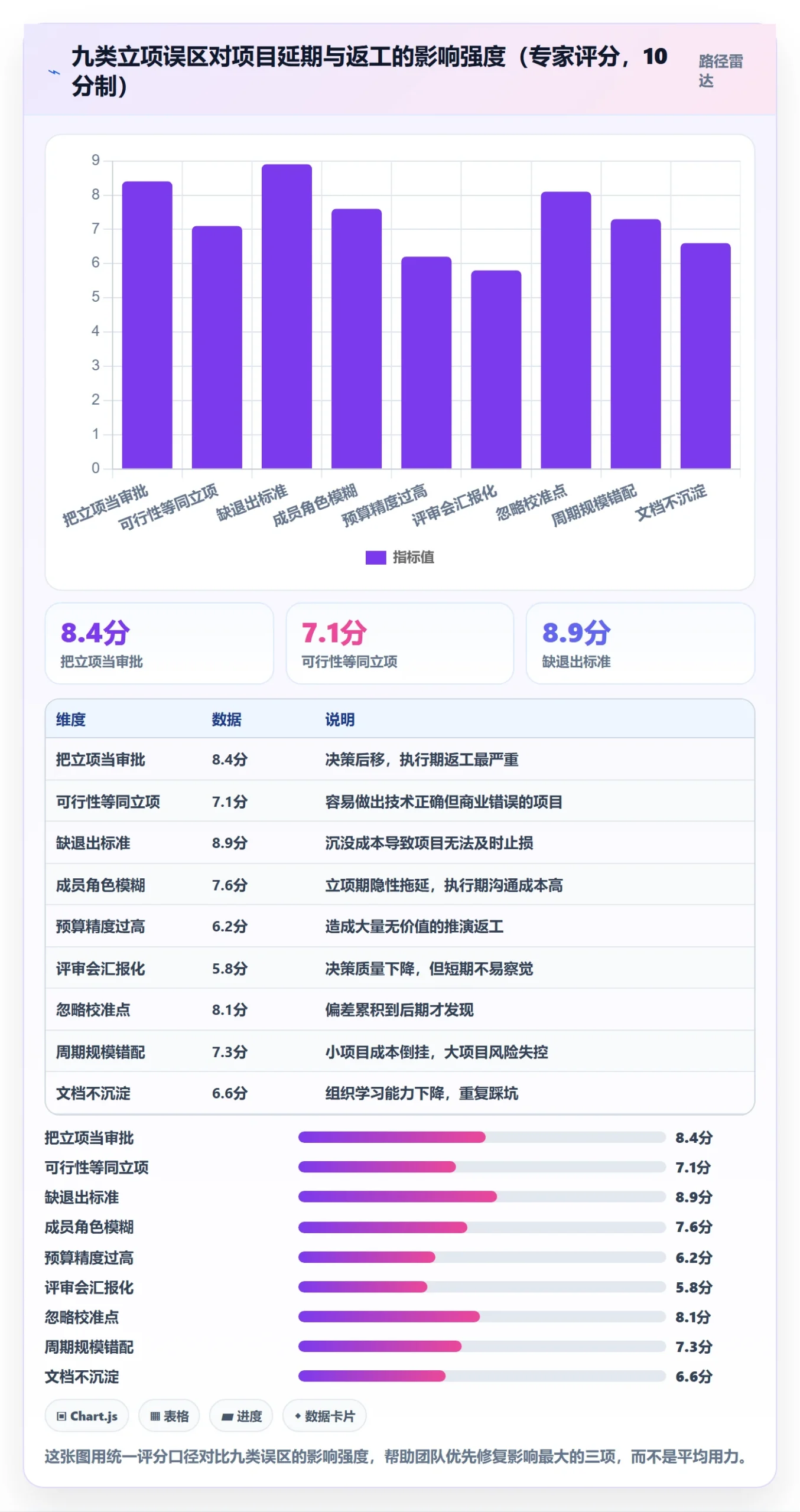Click the 8.9分 progress bar for 缺退出标准
The image size is (800, 1512).
pos(482,1197)
